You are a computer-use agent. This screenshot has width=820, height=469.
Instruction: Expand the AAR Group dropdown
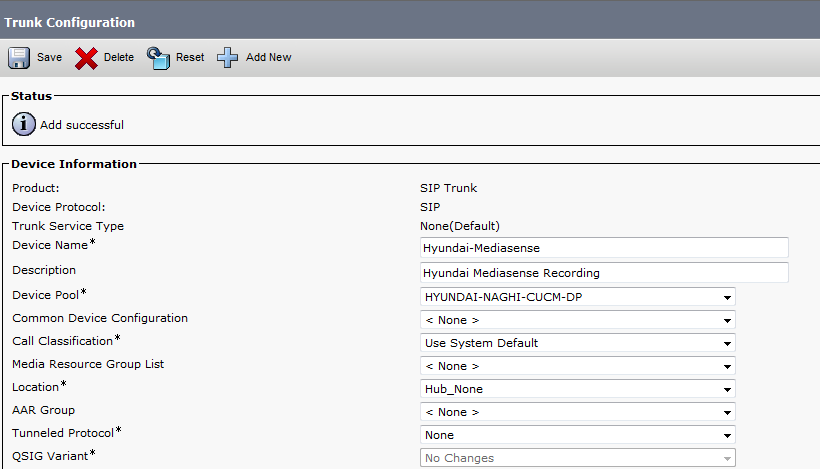pyautogui.click(x=577, y=412)
